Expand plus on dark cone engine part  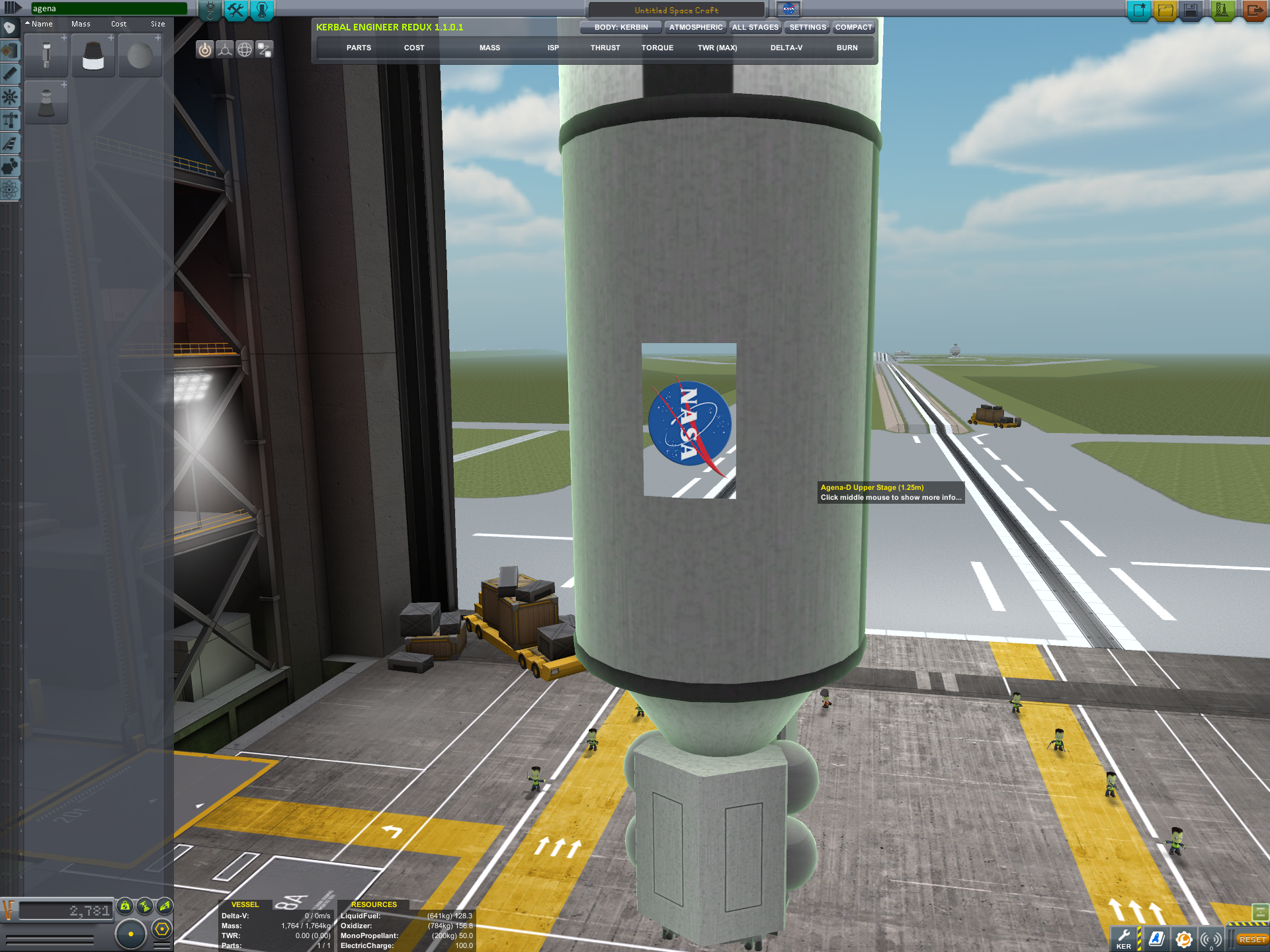(x=64, y=85)
